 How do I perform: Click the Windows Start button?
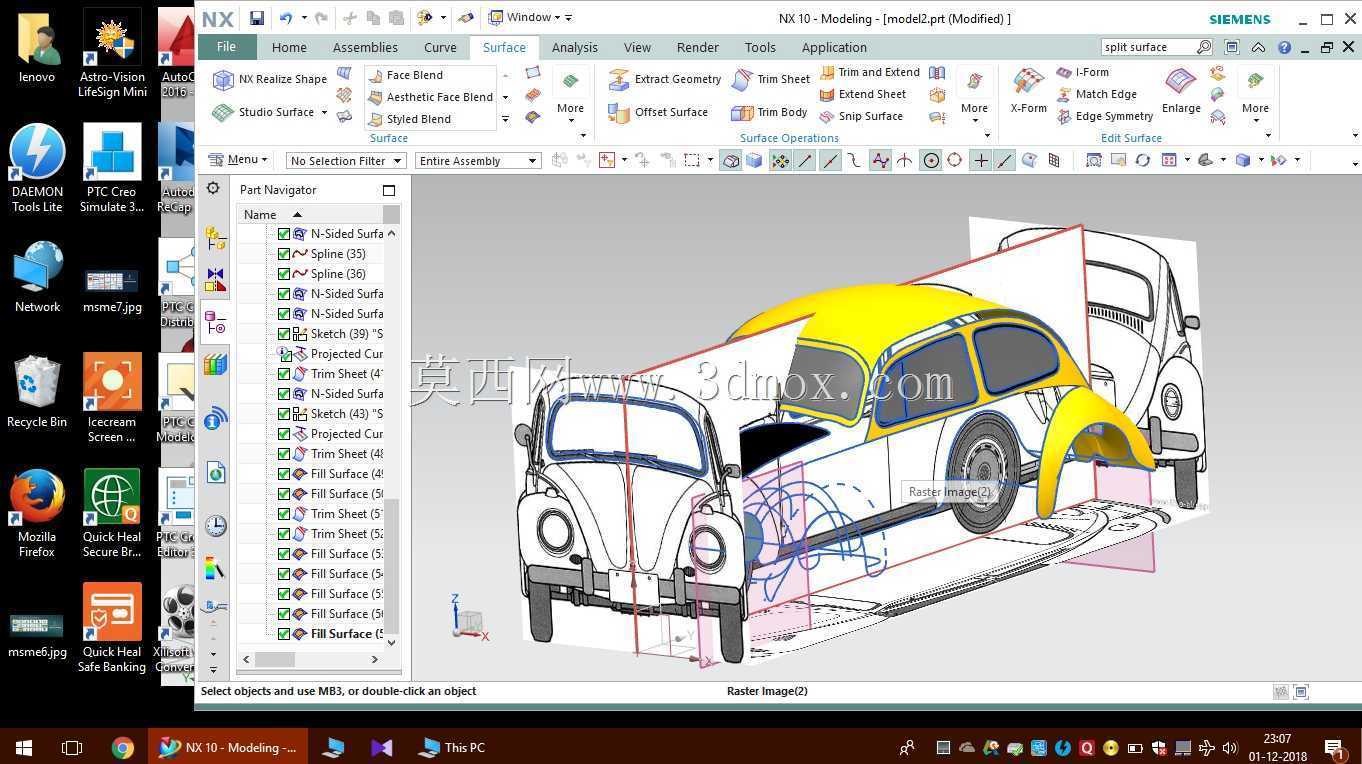click(x=24, y=747)
